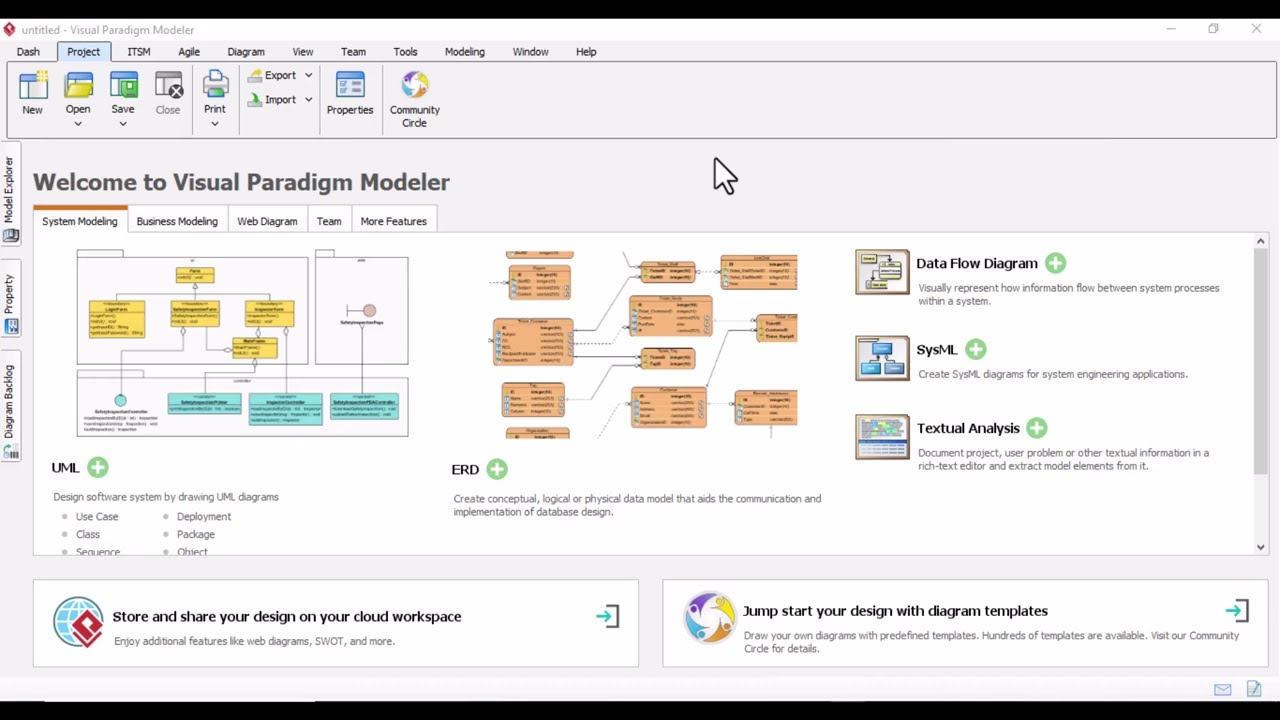Click the ERD diagram thumbnail

point(643,345)
